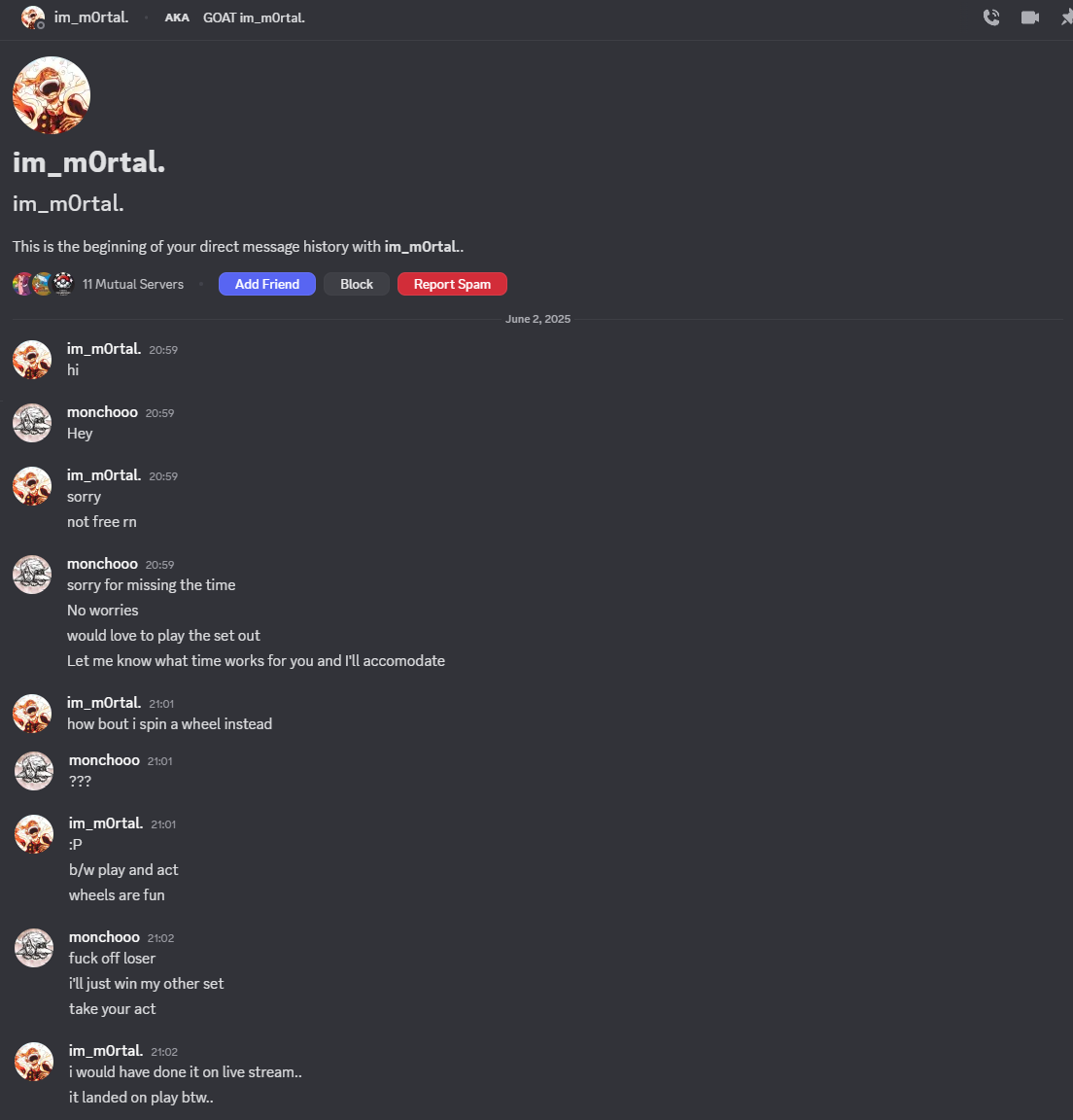This screenshot has width=1073, height=1120.
Task: Click im_m0rtal. username on the 'hi' message
Action: (x=104, y=349)
